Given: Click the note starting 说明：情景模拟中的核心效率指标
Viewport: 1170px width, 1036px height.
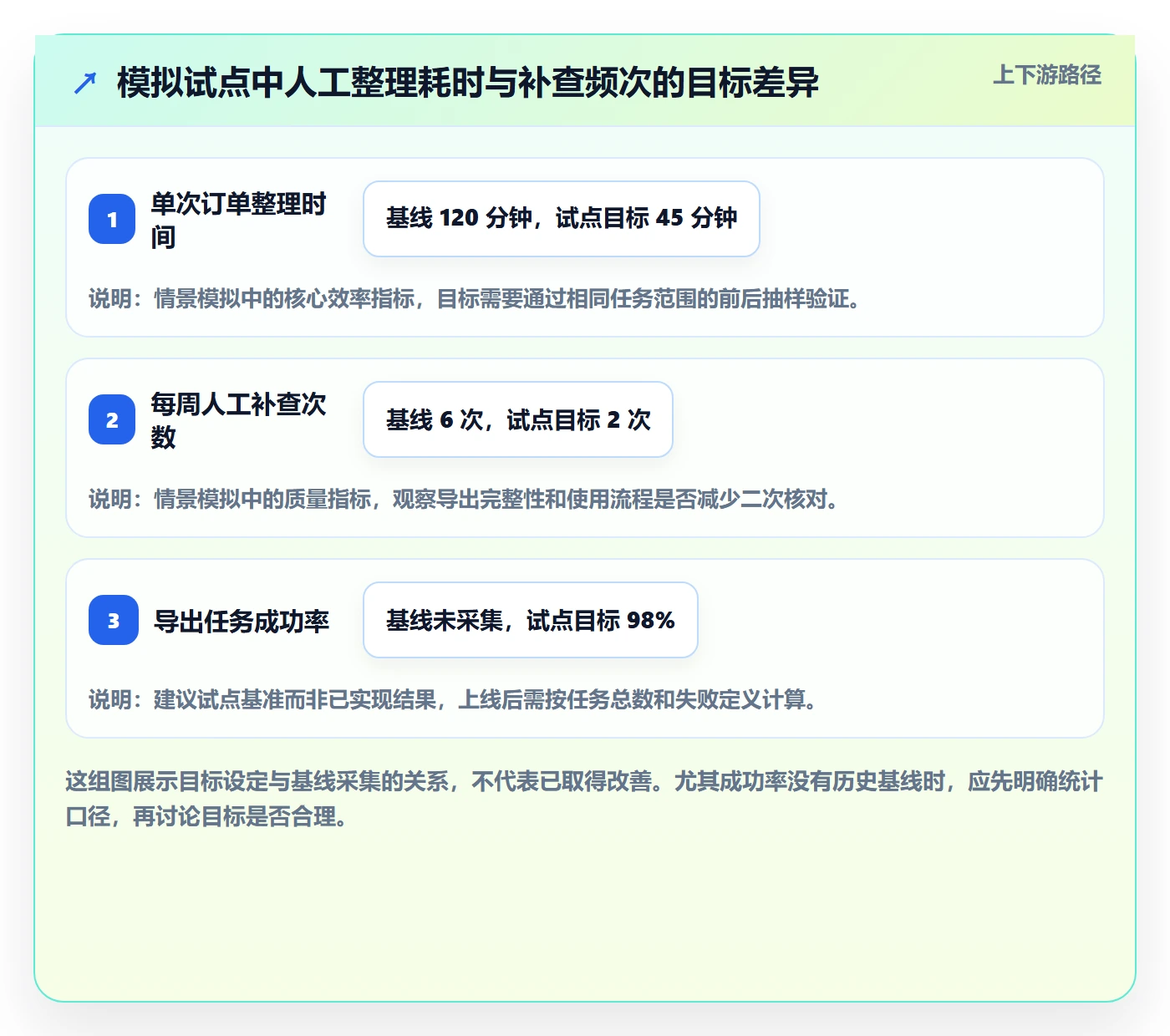Looking at the screenshot, I should pos(476,298).
